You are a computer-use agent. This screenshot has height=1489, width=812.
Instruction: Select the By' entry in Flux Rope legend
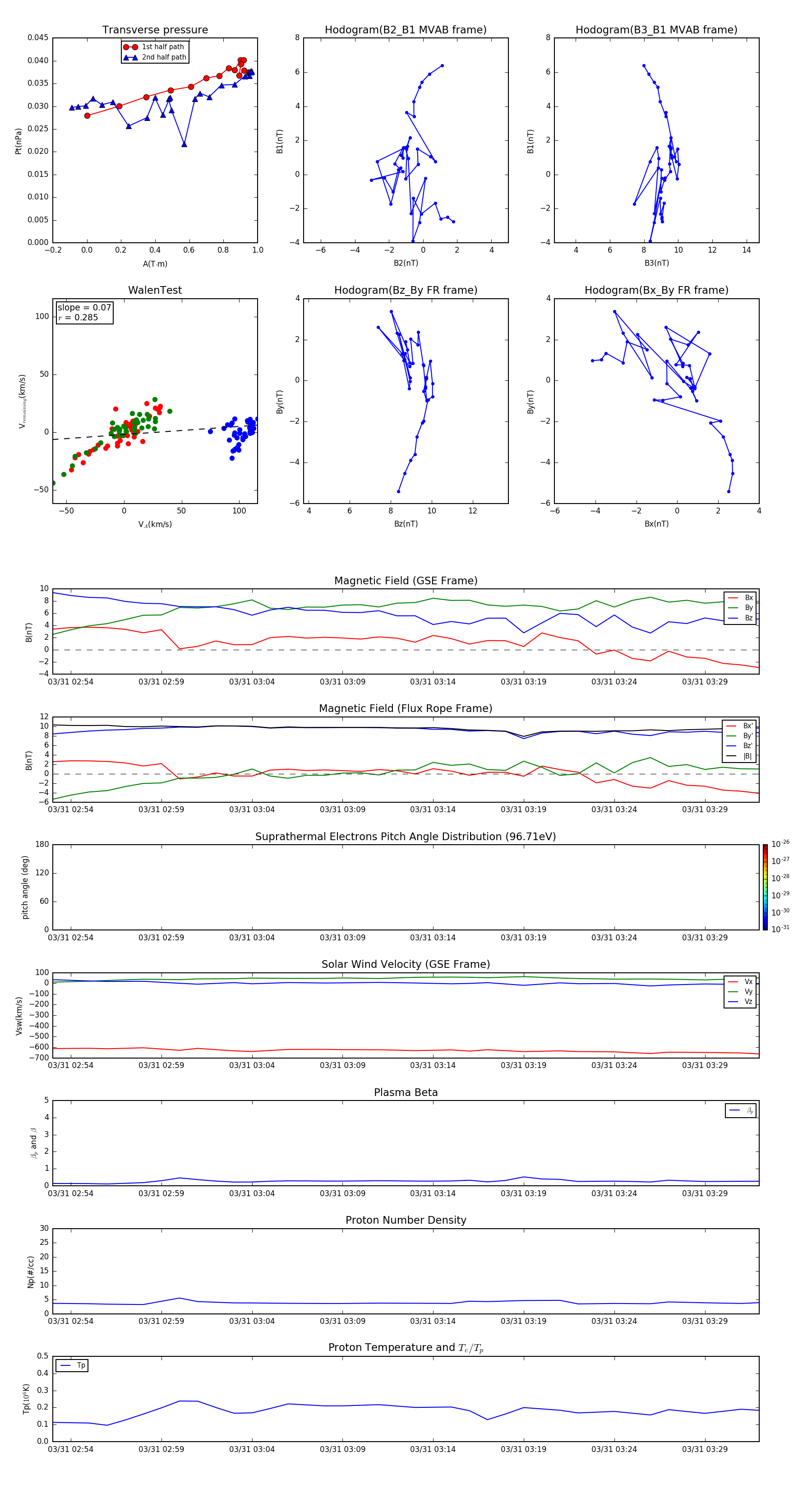pos(740,736)
